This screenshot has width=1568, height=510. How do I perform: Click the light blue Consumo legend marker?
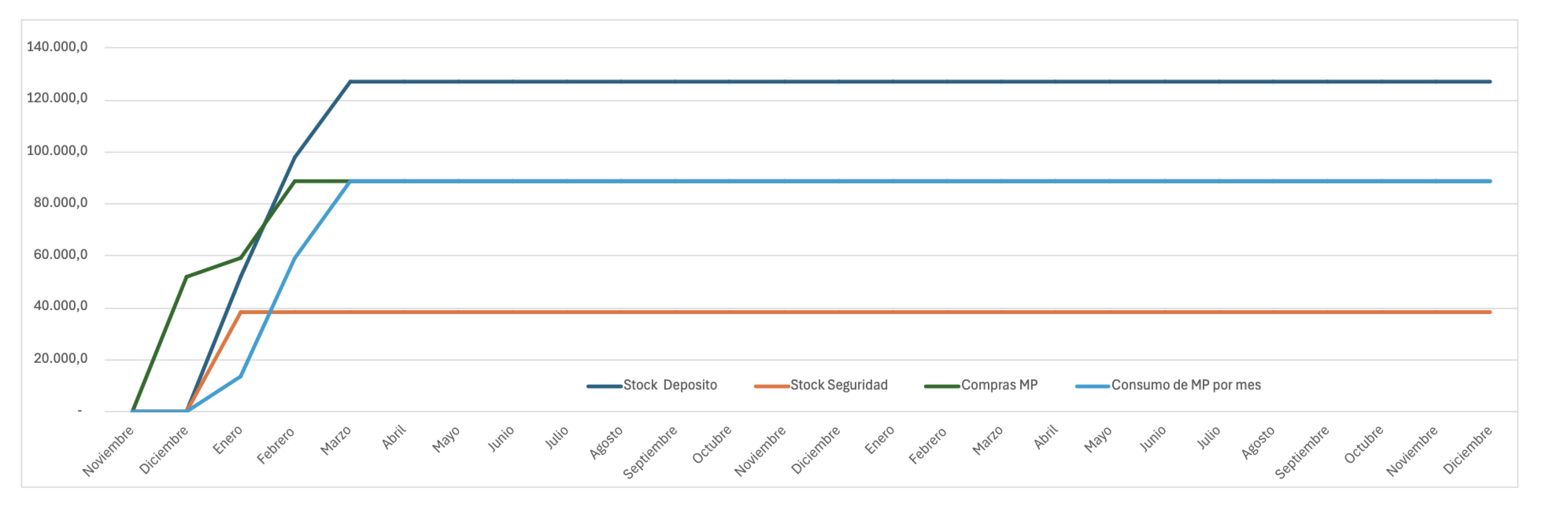coord(1092,386)
